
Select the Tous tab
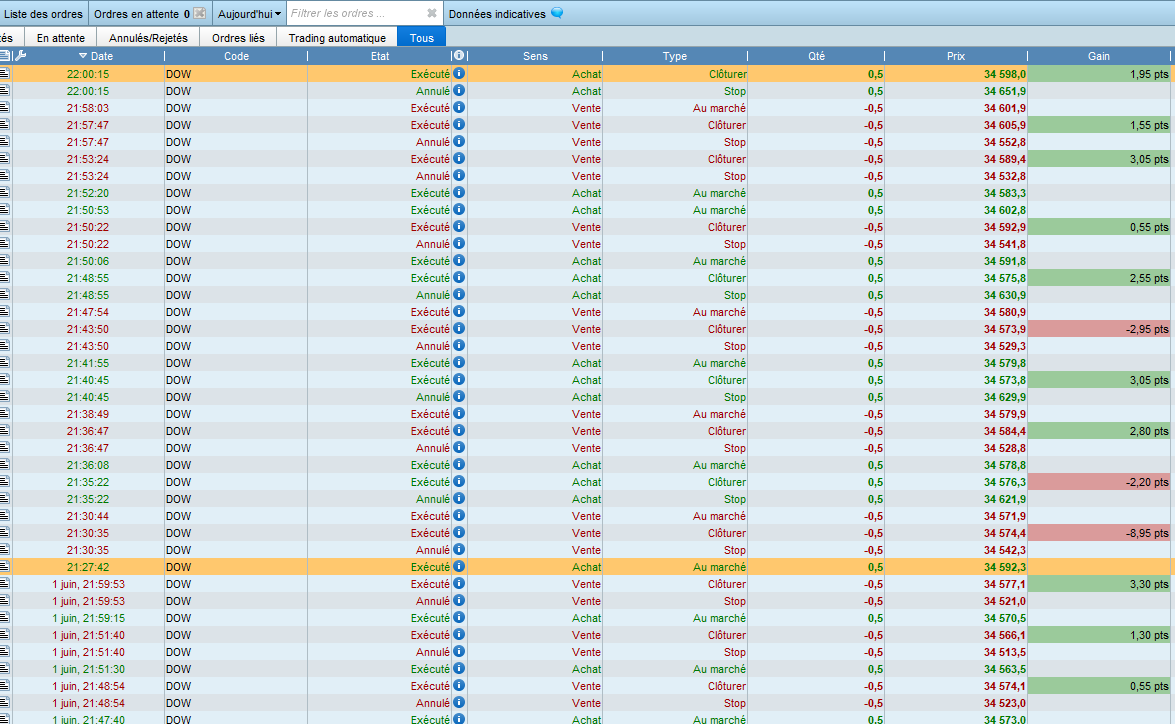pyautogui.click(x=421, y=37)
